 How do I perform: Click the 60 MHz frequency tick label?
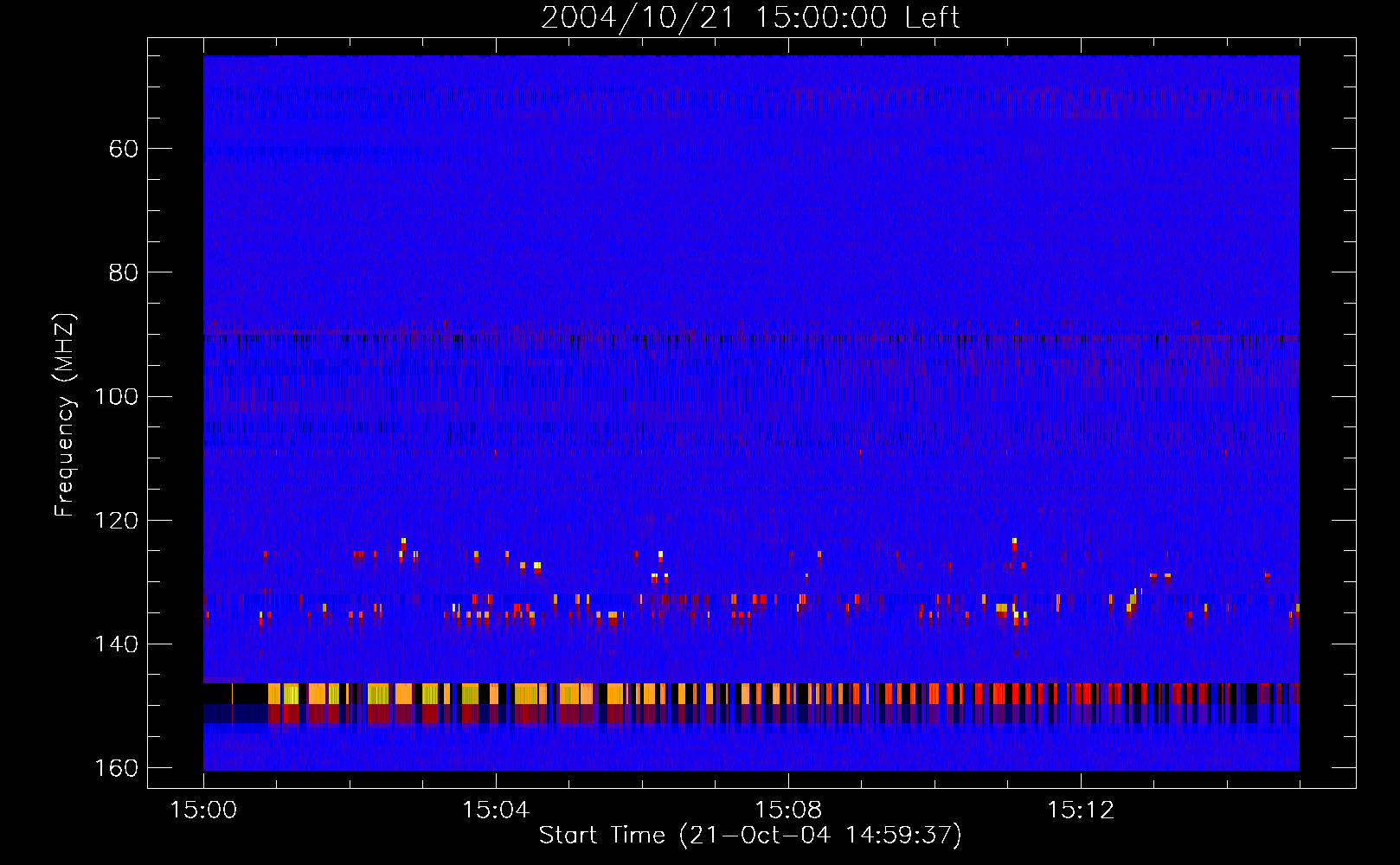(124, 149)
